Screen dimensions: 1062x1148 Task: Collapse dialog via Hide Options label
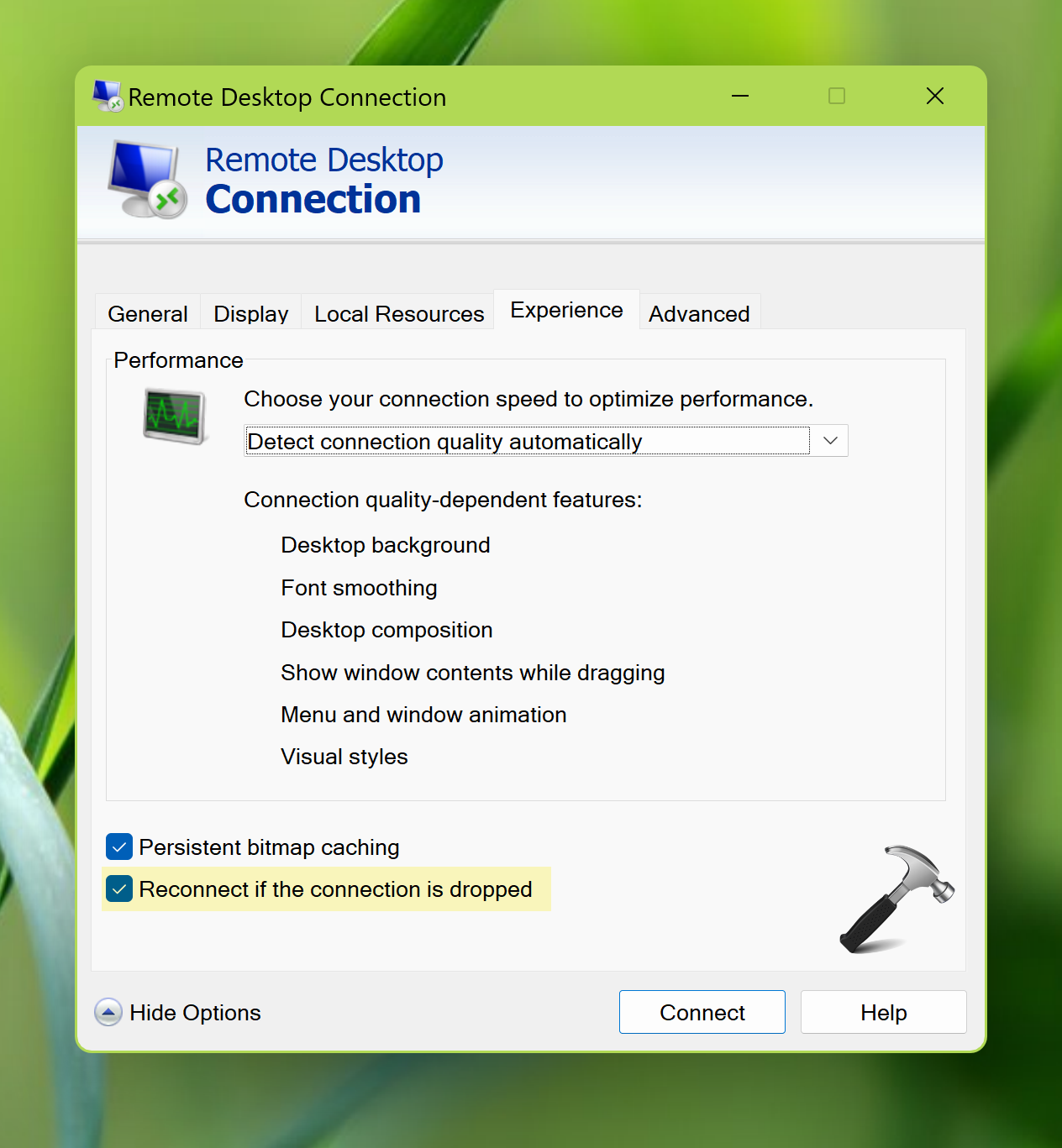click(x=195, y=1012)
